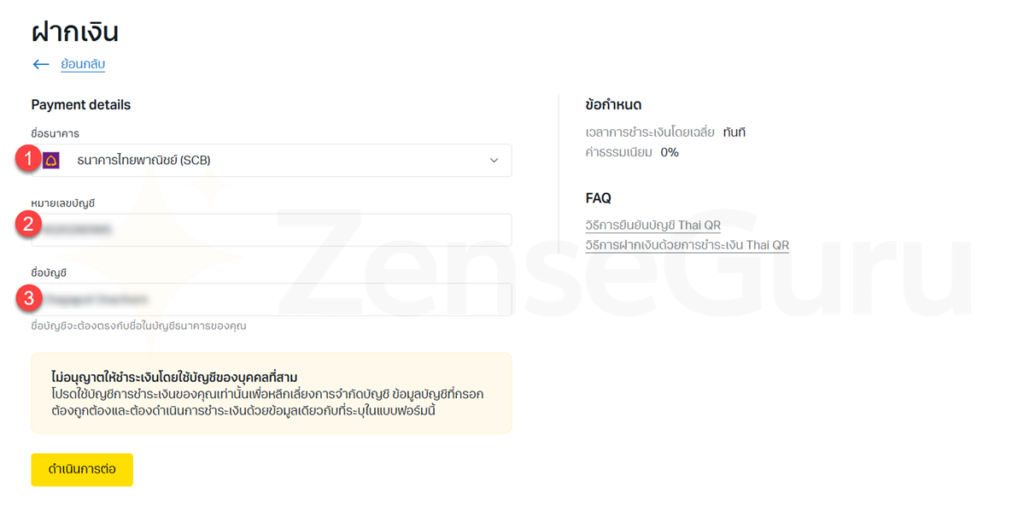The height and width of the screenshot is (511, 1024).
Task: Click the ชื่อธนาคาร field label
Action: [55, 134]
